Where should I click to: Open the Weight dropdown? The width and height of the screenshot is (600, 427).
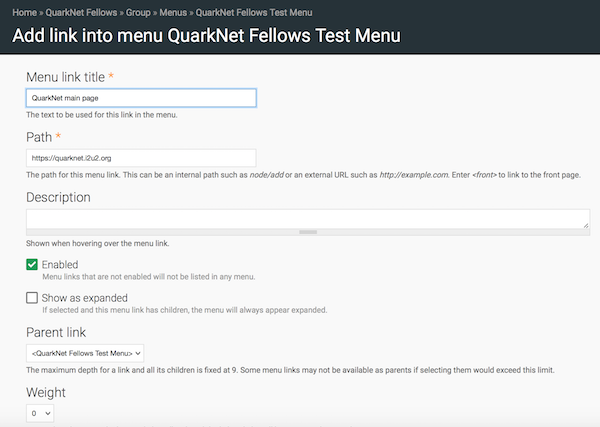[x=40, y=413]
